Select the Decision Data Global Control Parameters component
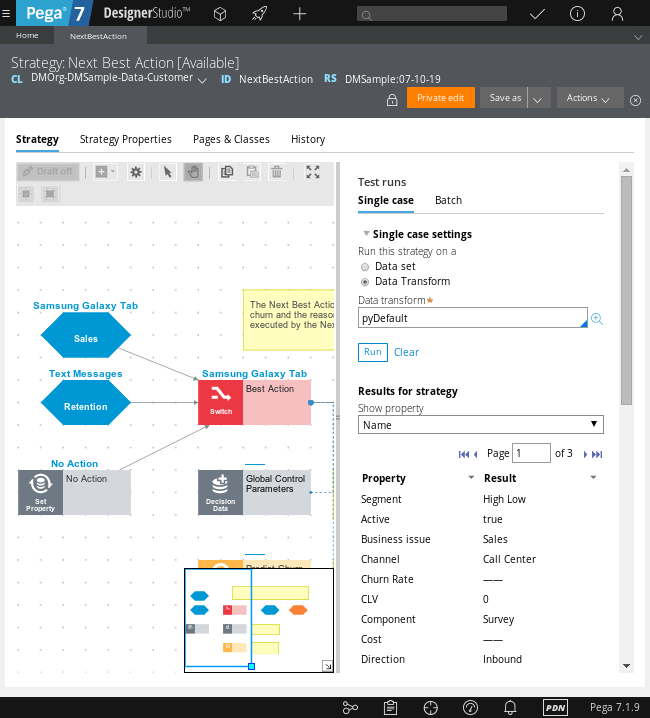Viewport: 650px width, 718px height. pyautogui.click(x=255, y=493)
